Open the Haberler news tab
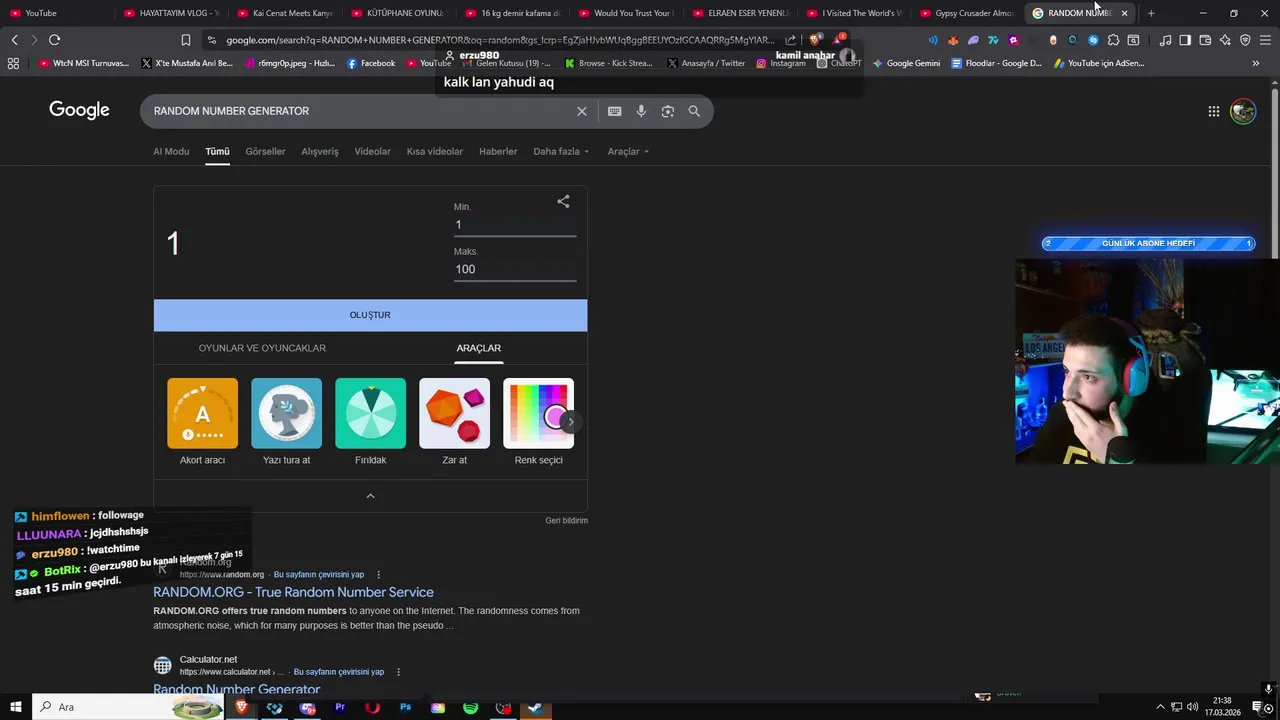The height and width of the screenshot is (720, 1280). [498, 152]
